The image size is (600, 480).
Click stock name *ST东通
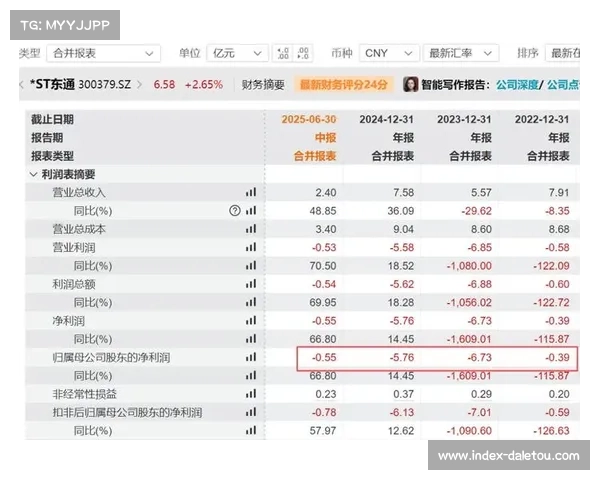click(x=52, y=84)
